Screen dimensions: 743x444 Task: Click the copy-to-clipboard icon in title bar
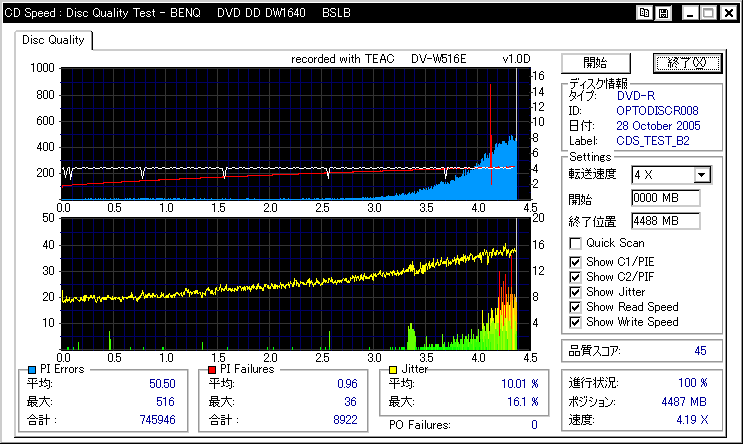pyautogui.click(x=644, y=13)
